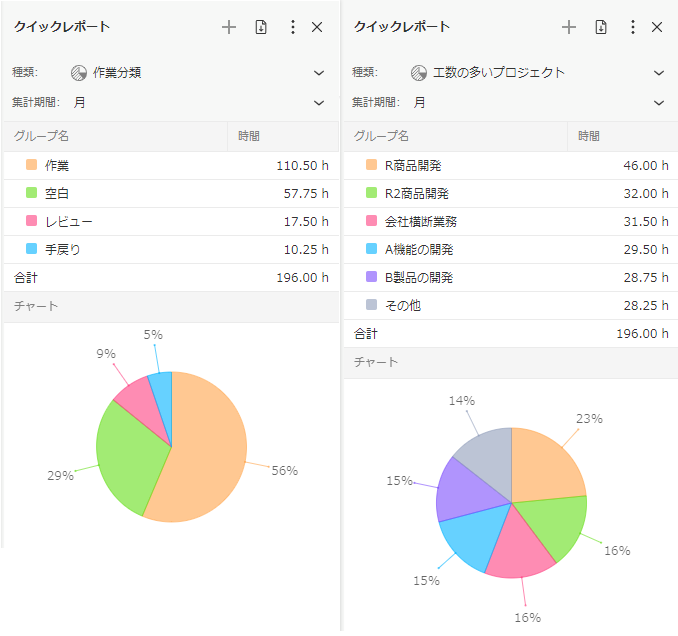Click the orange swatch next to 作業
Screen dimensions: 678x636
pos(31,165)
